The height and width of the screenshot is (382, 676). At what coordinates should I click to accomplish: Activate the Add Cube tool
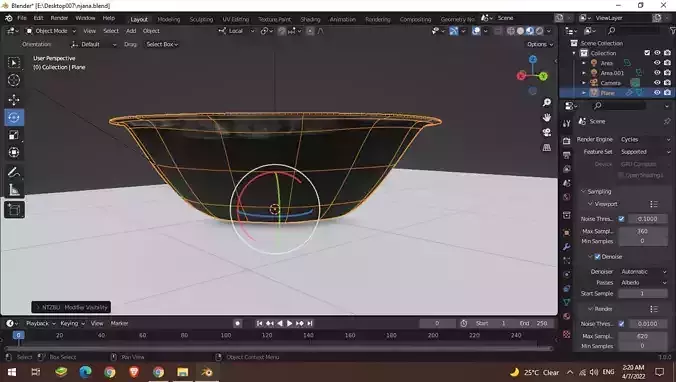coord(14,210)
